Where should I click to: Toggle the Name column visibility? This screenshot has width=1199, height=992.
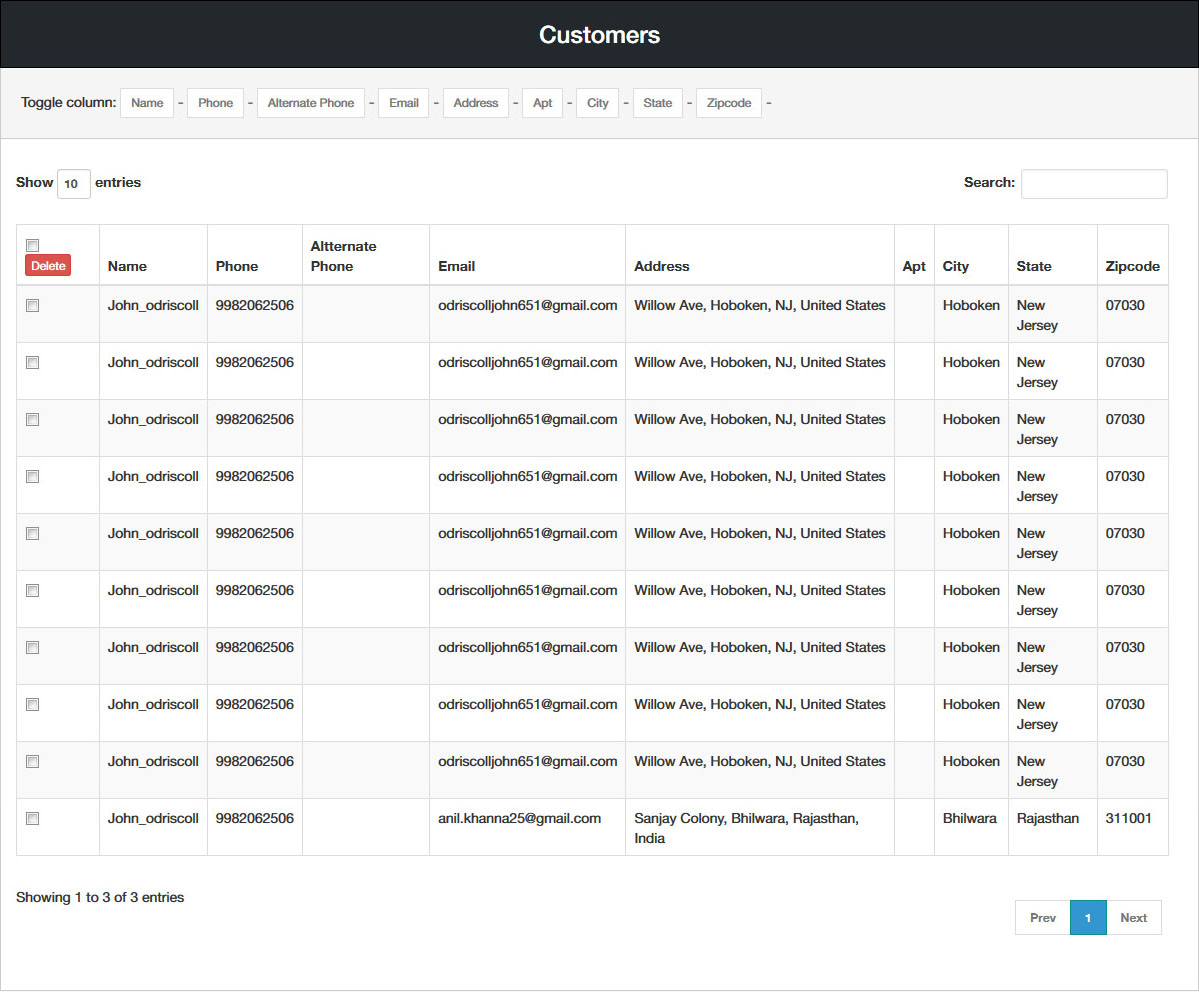coord(147,103)
